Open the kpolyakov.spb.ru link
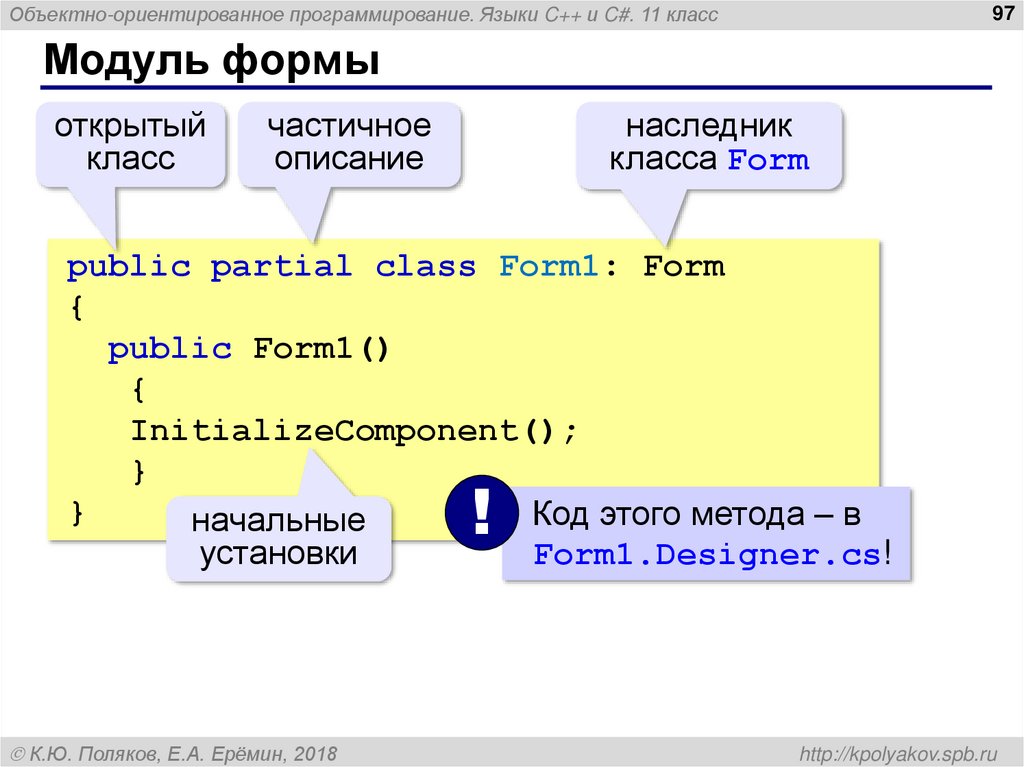The width and height of the screenshot is (1024, 767). [x=899, y=754]
